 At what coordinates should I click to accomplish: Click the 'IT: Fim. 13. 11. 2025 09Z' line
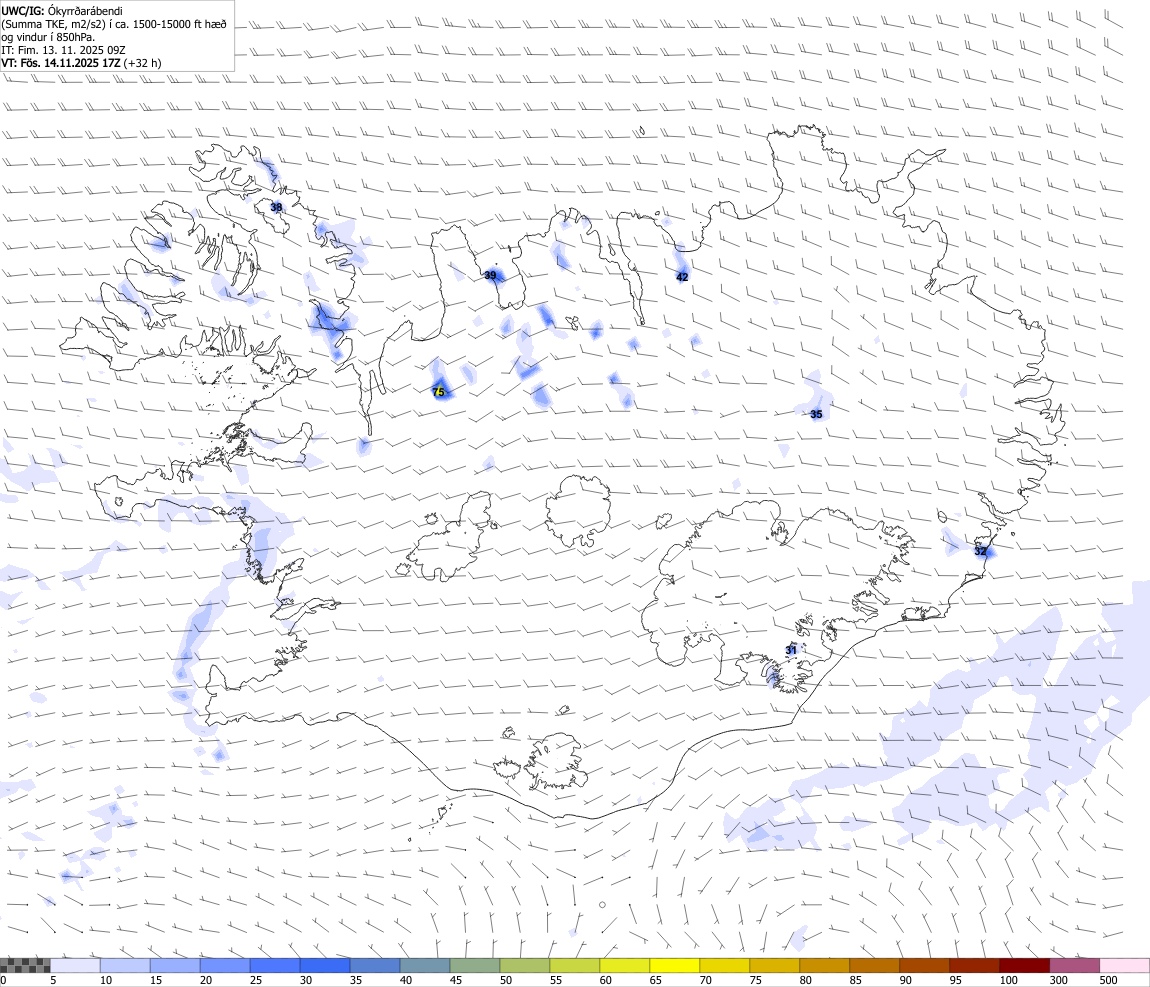click(x=64, y=50)
